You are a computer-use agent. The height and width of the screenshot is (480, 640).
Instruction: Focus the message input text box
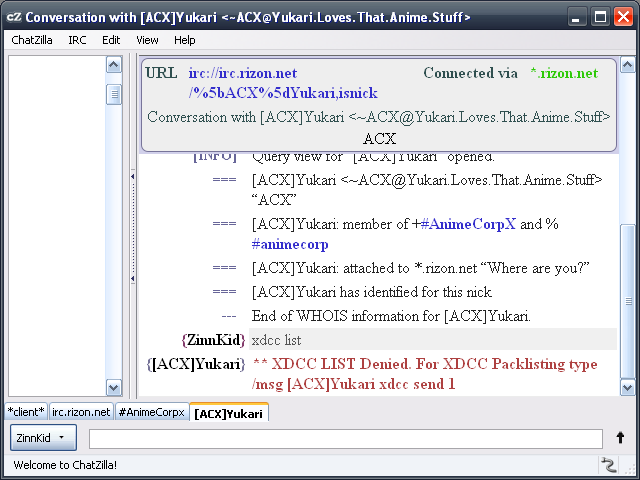point(345,438)
